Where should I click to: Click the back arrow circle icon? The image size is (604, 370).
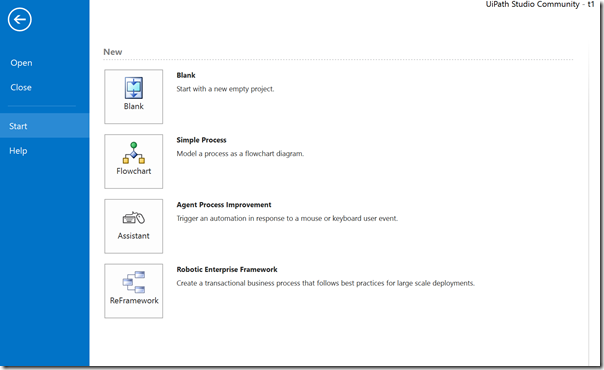click(x=20, y=20)
